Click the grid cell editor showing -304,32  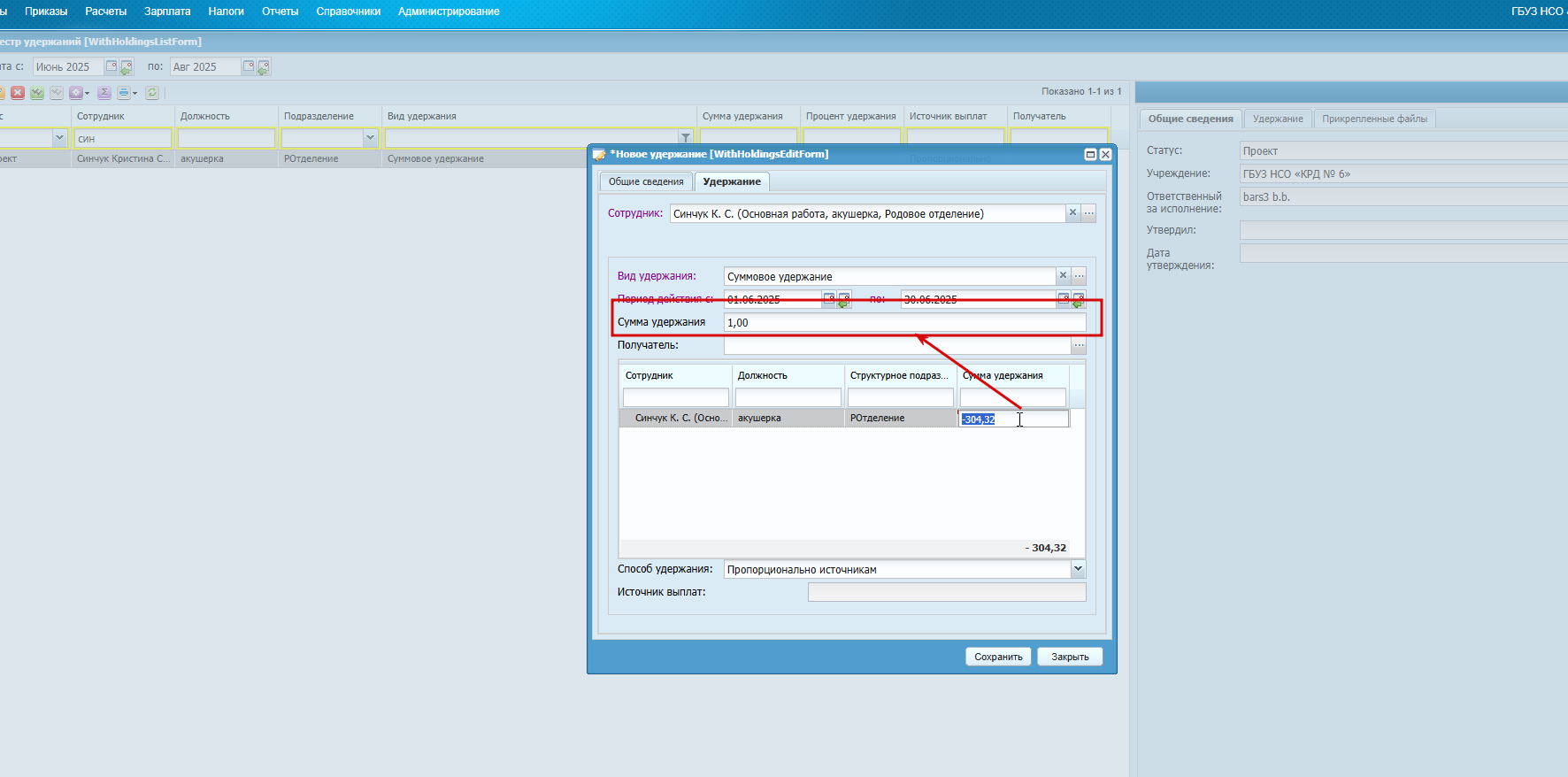tap(1013, 419)
